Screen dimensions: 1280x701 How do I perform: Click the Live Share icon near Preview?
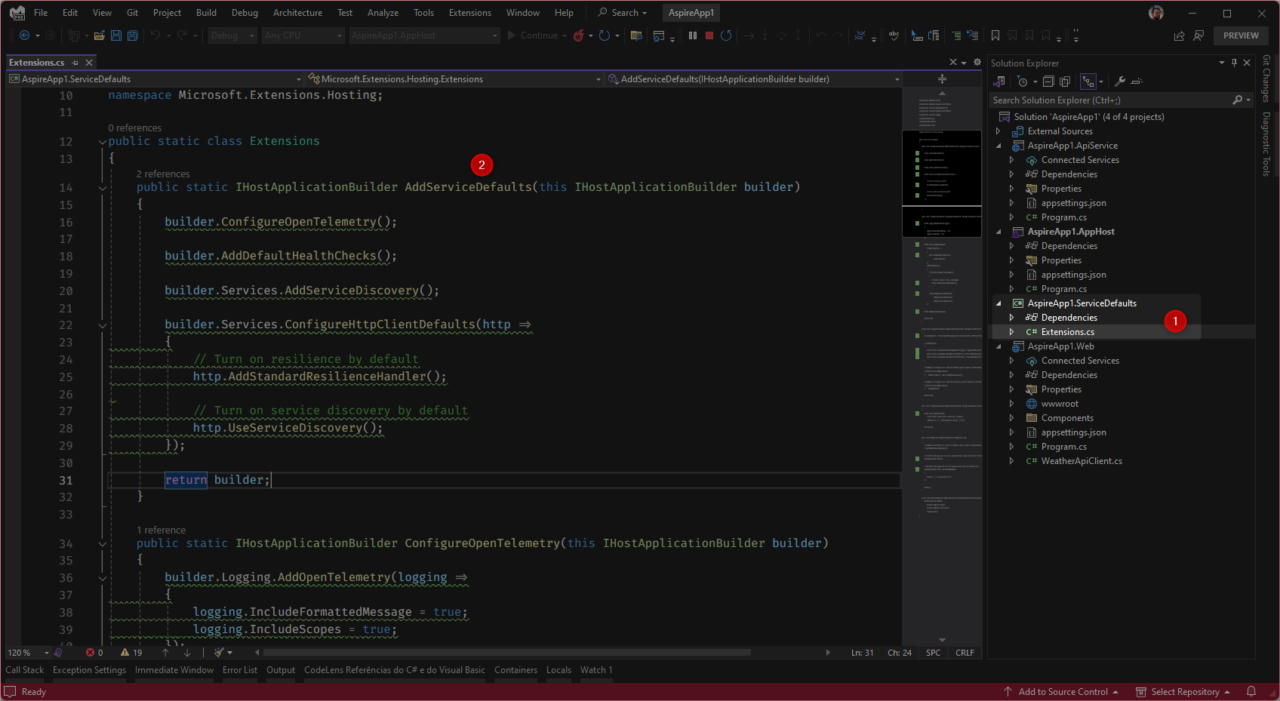[1179, 35]
